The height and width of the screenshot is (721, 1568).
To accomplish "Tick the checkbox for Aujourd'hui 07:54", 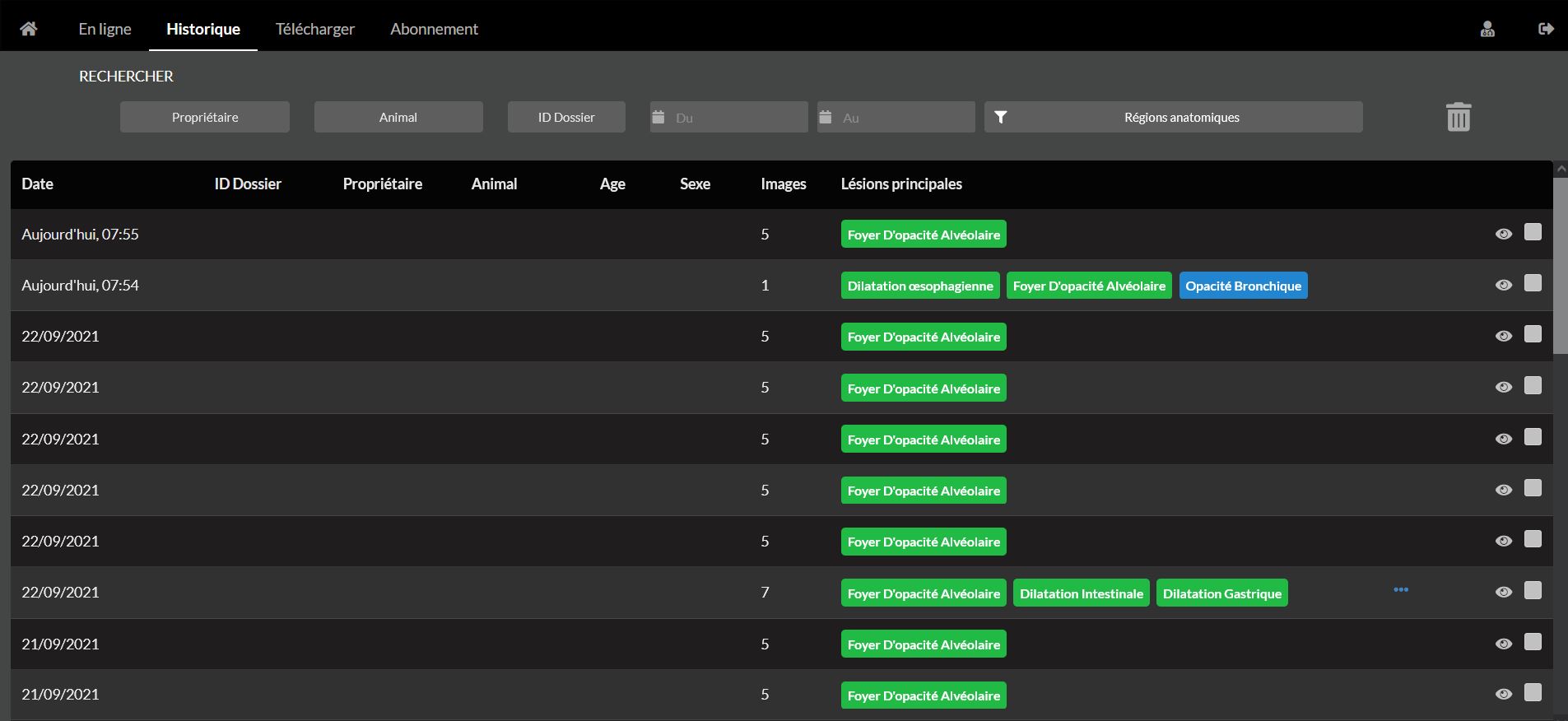I will (1533, 283).
